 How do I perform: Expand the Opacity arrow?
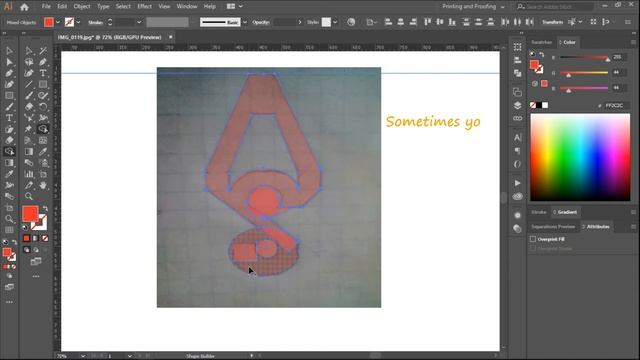point(300,22)
